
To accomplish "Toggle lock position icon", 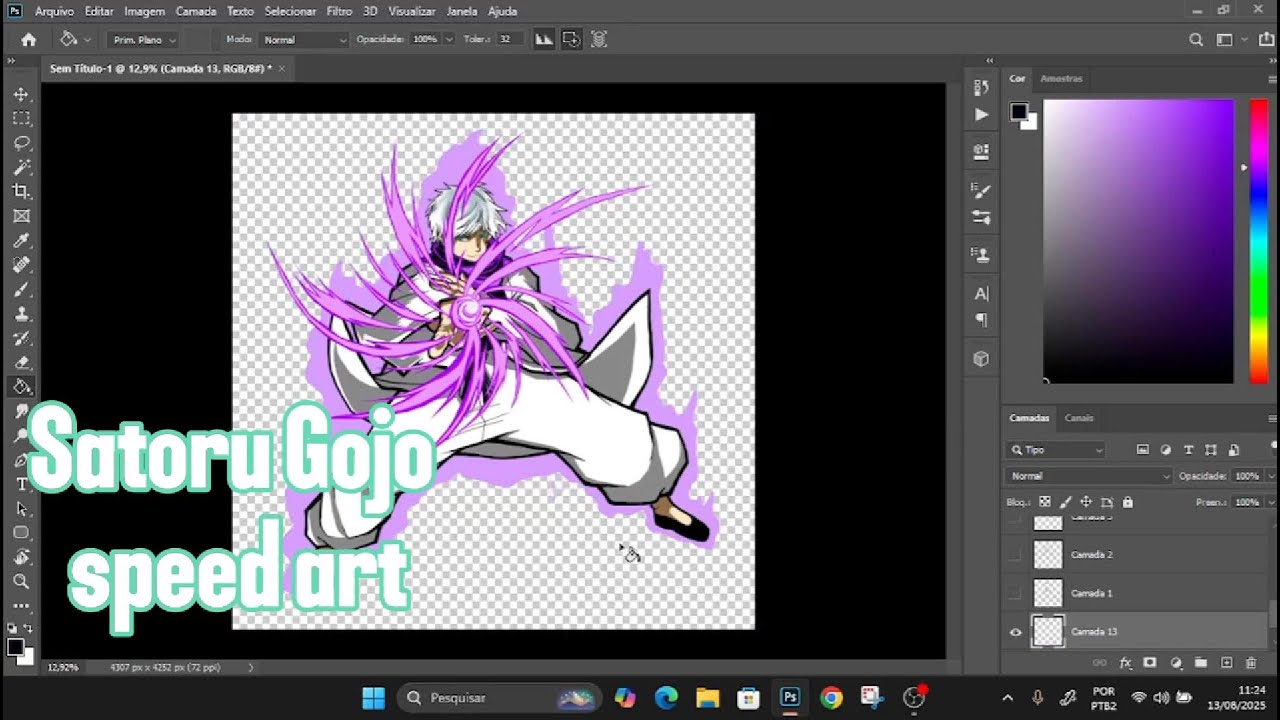I will (1086, 502).
